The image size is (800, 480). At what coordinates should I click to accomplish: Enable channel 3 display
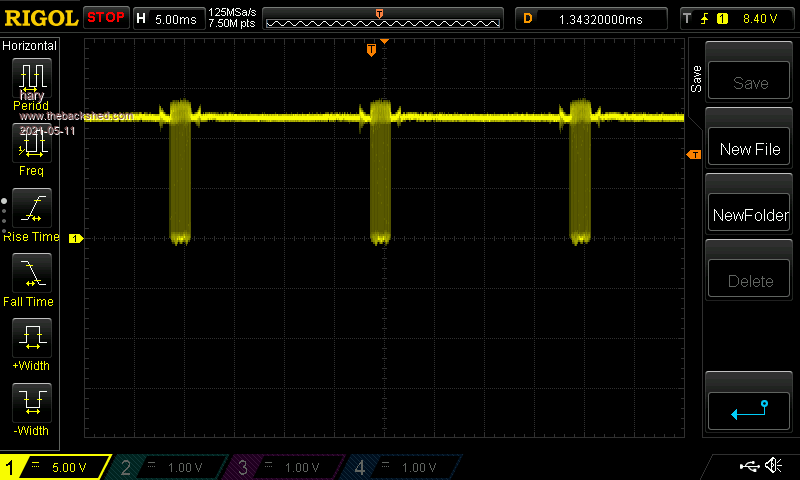[287, 467]
